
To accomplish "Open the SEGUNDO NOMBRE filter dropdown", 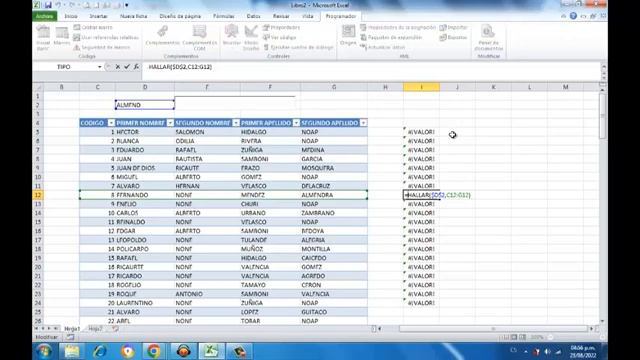I will coord(236,123).
